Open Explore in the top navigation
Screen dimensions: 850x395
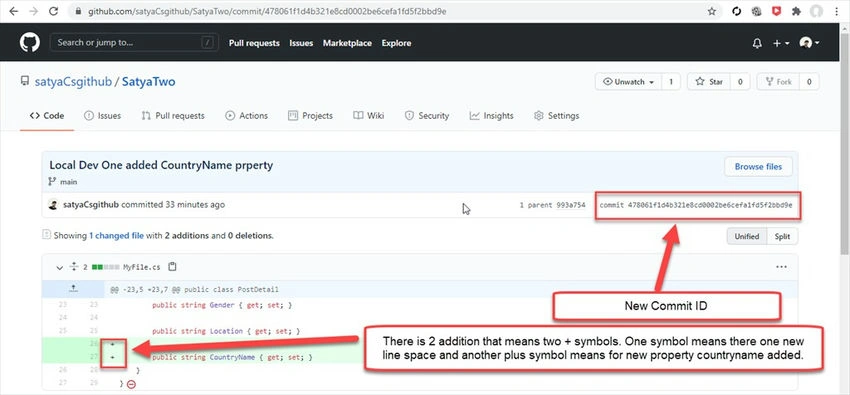396,43
